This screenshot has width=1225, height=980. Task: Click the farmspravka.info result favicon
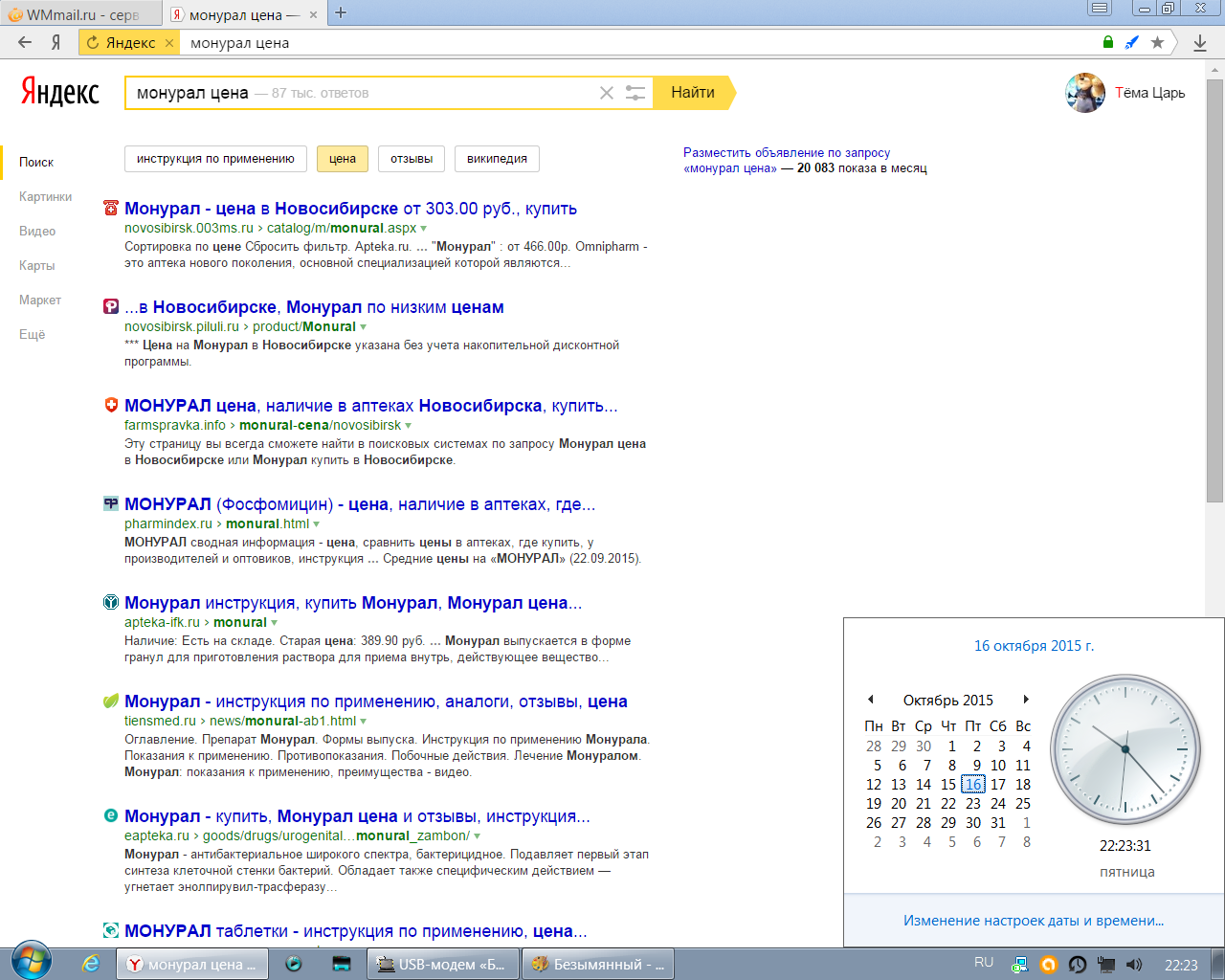(111, 405)
